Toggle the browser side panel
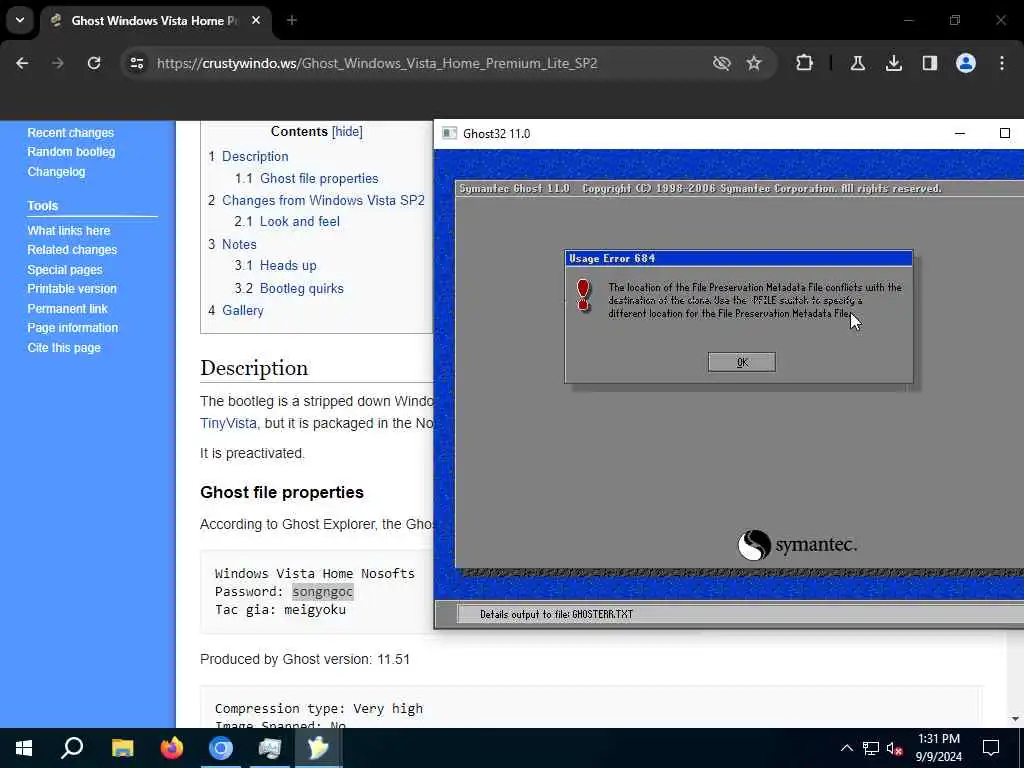The height and width of the screenshot is (768, 1024). click(929, 63)
